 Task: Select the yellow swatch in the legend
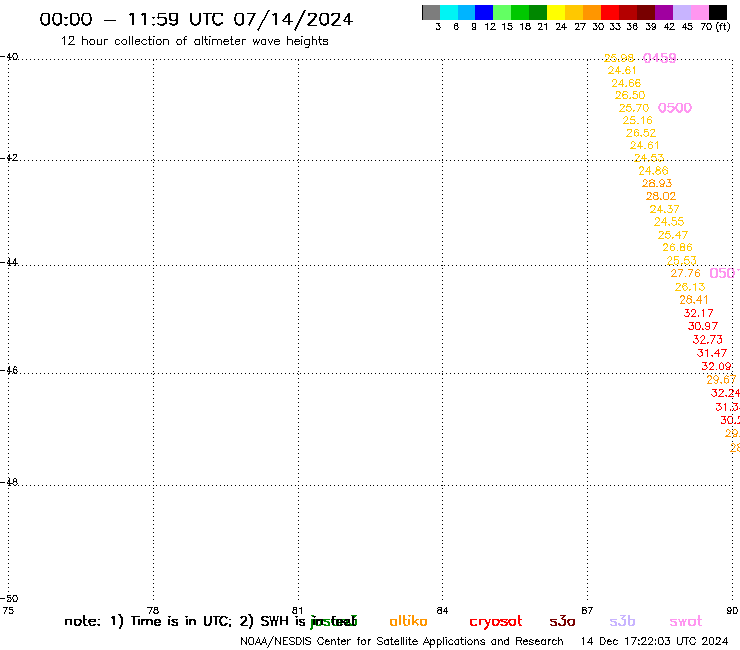click(x=556, y=12)
